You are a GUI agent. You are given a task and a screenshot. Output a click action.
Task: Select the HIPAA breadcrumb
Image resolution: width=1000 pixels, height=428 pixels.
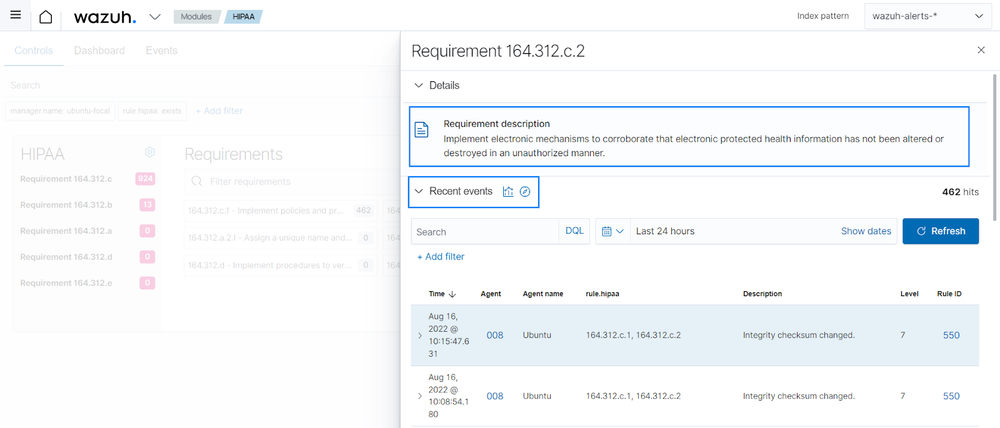(244, 17)
